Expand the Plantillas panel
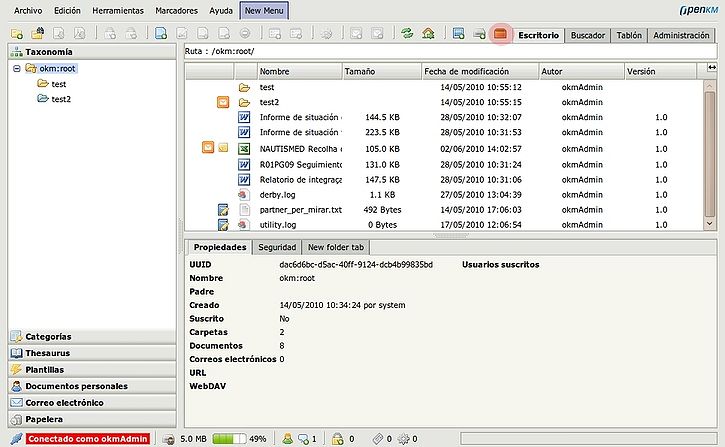The height and width of the screenshot is (447, 725). 92,370
